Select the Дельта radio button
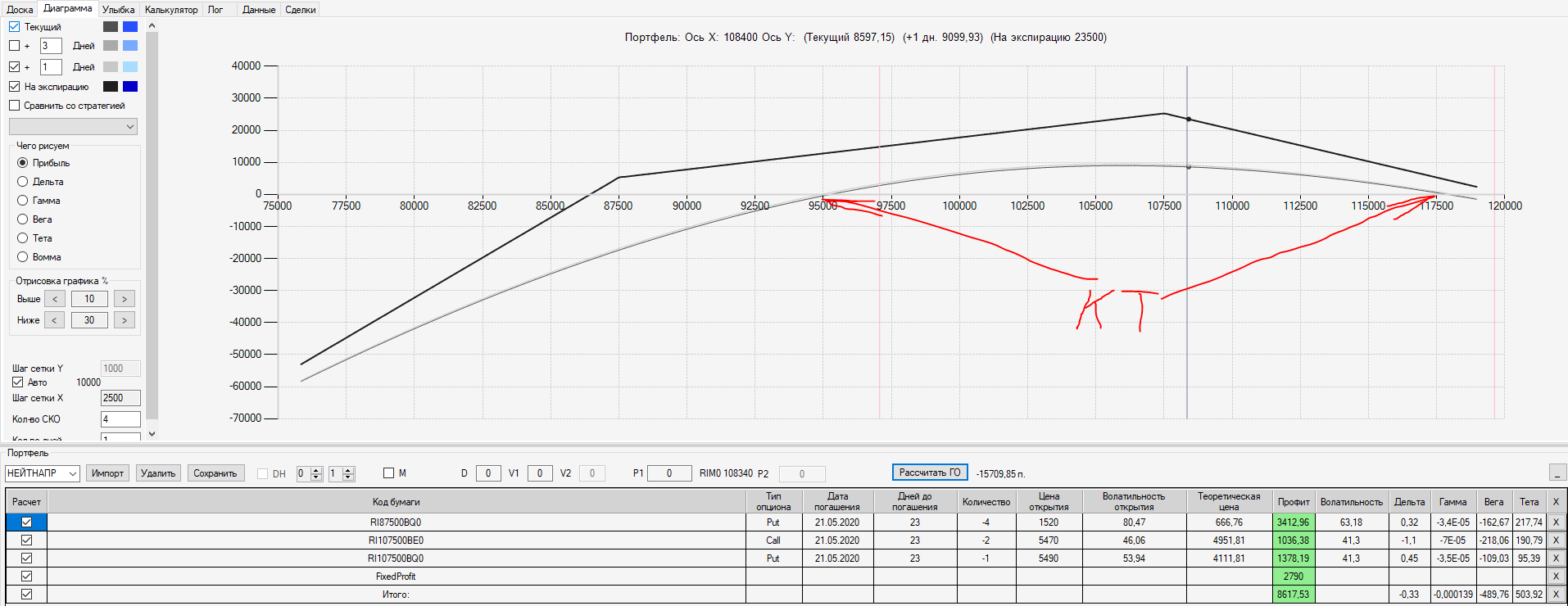 point(23,182)
